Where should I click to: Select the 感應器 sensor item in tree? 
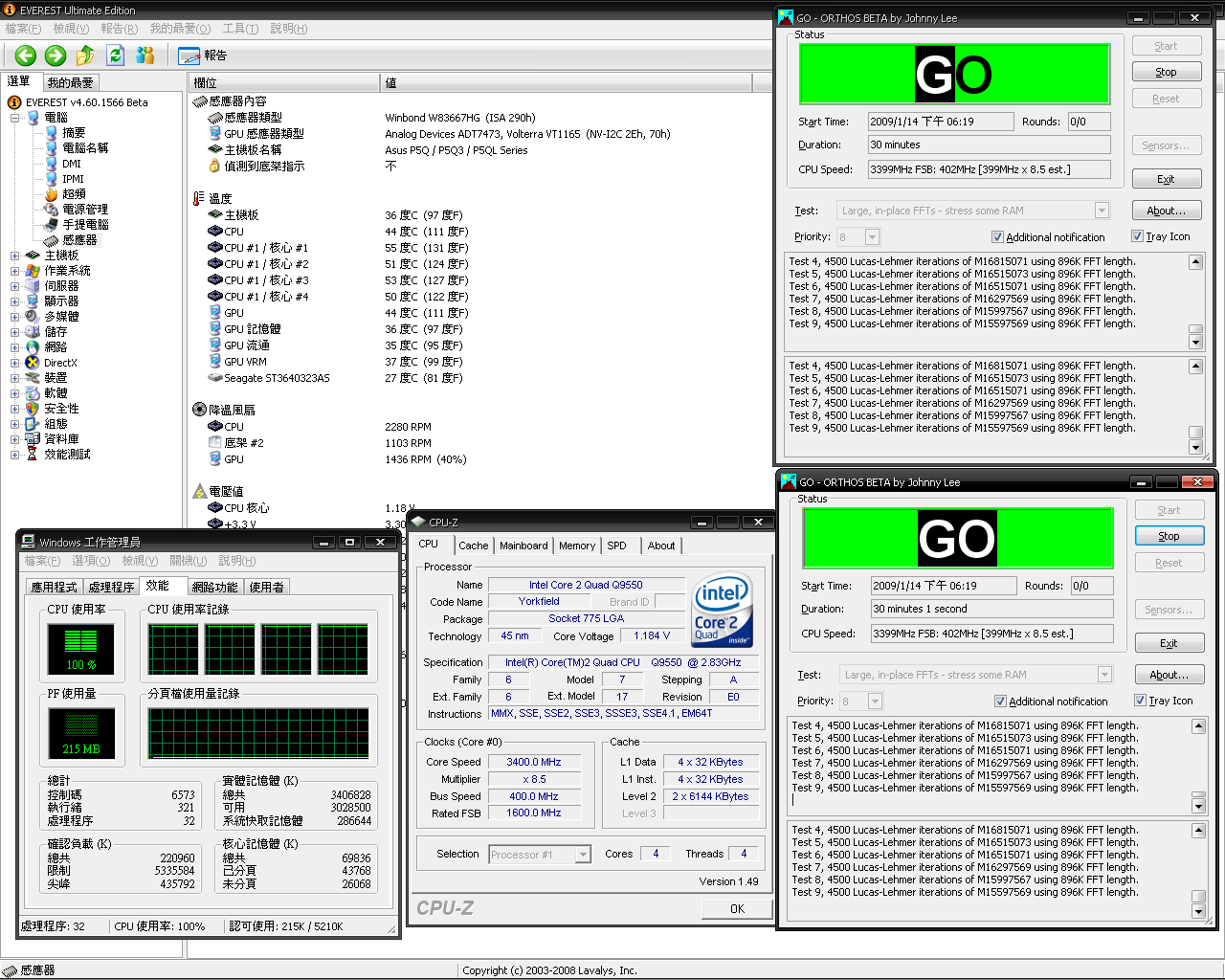(x=79, y=240)
